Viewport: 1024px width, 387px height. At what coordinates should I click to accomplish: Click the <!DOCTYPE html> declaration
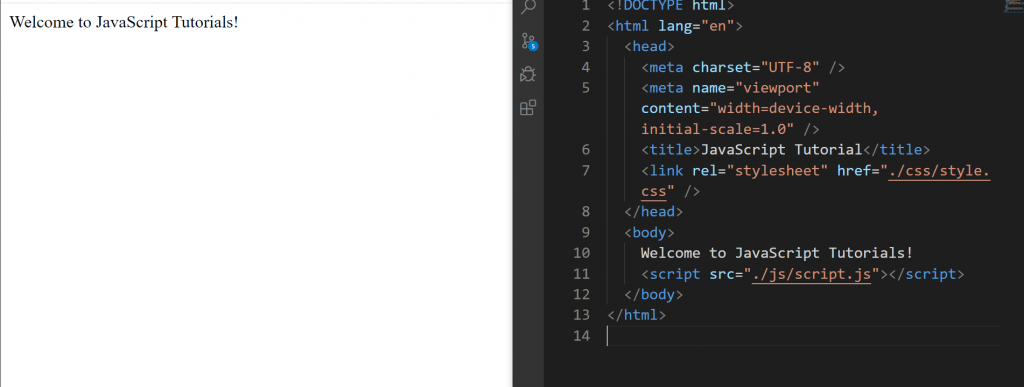coord(671,6)
